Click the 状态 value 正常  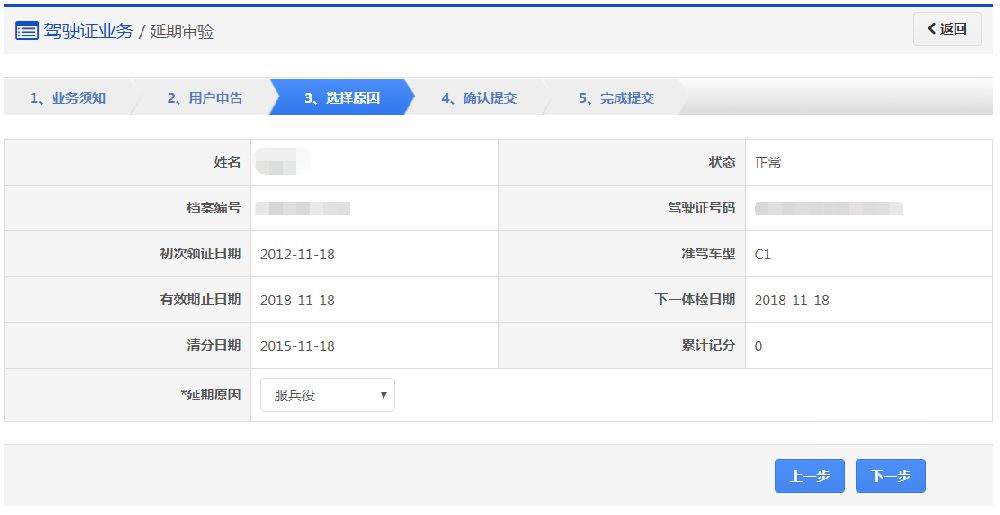point(768,162)
